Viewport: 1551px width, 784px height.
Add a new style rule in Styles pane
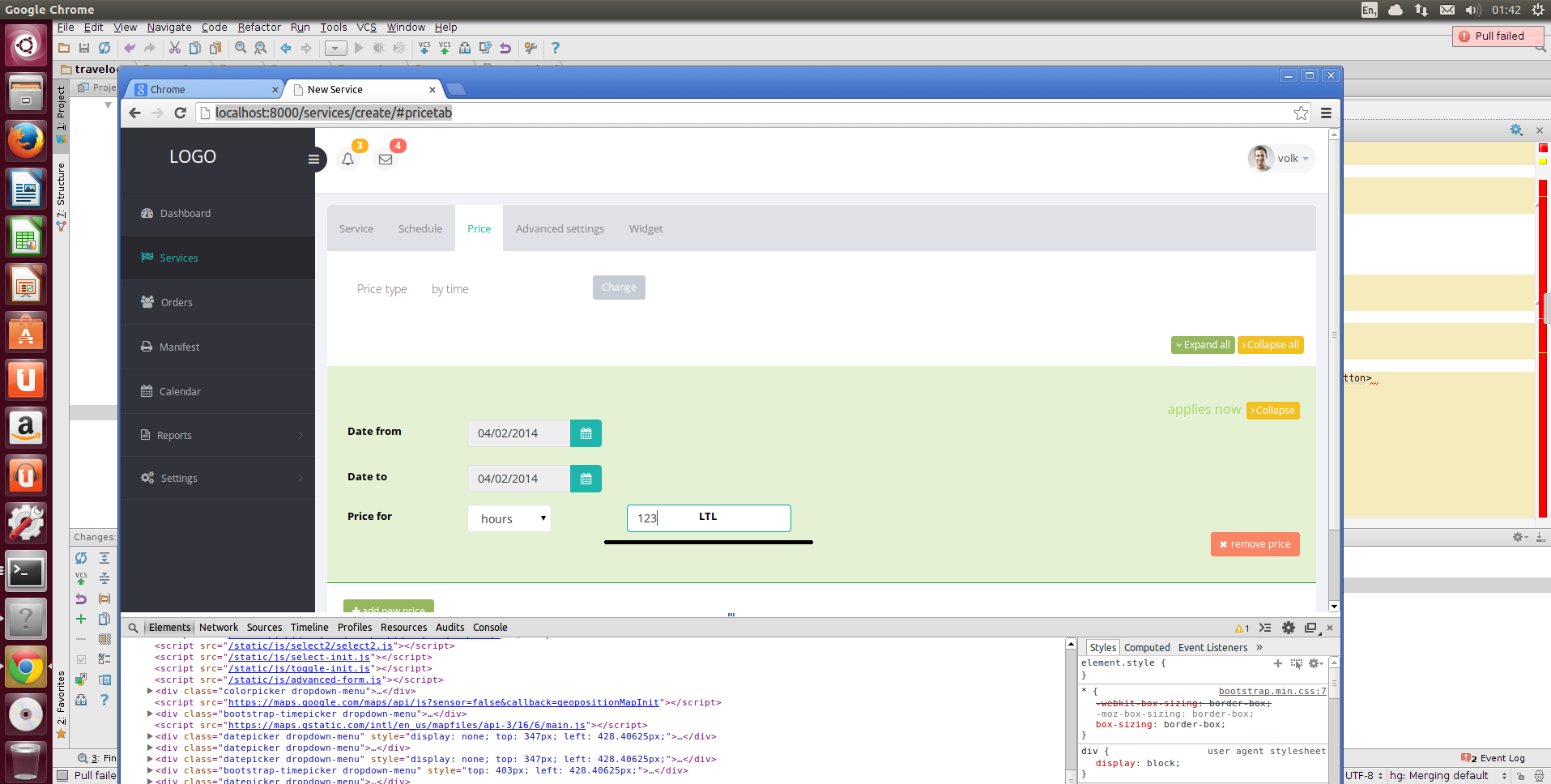click(1278, 663)
